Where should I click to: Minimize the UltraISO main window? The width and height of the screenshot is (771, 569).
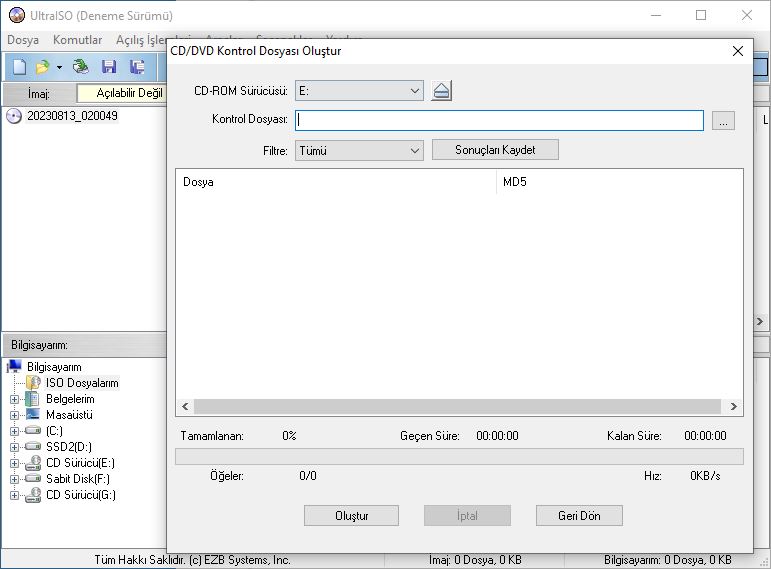point(656,16)
